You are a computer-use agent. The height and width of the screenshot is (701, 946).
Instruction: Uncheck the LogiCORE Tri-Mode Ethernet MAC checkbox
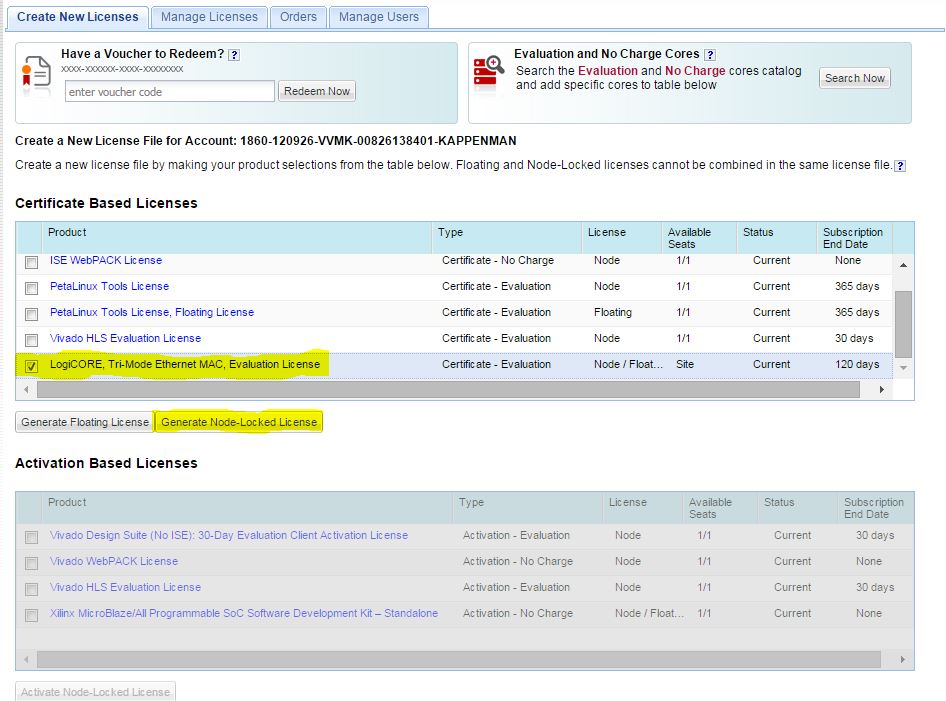(31, 366)
